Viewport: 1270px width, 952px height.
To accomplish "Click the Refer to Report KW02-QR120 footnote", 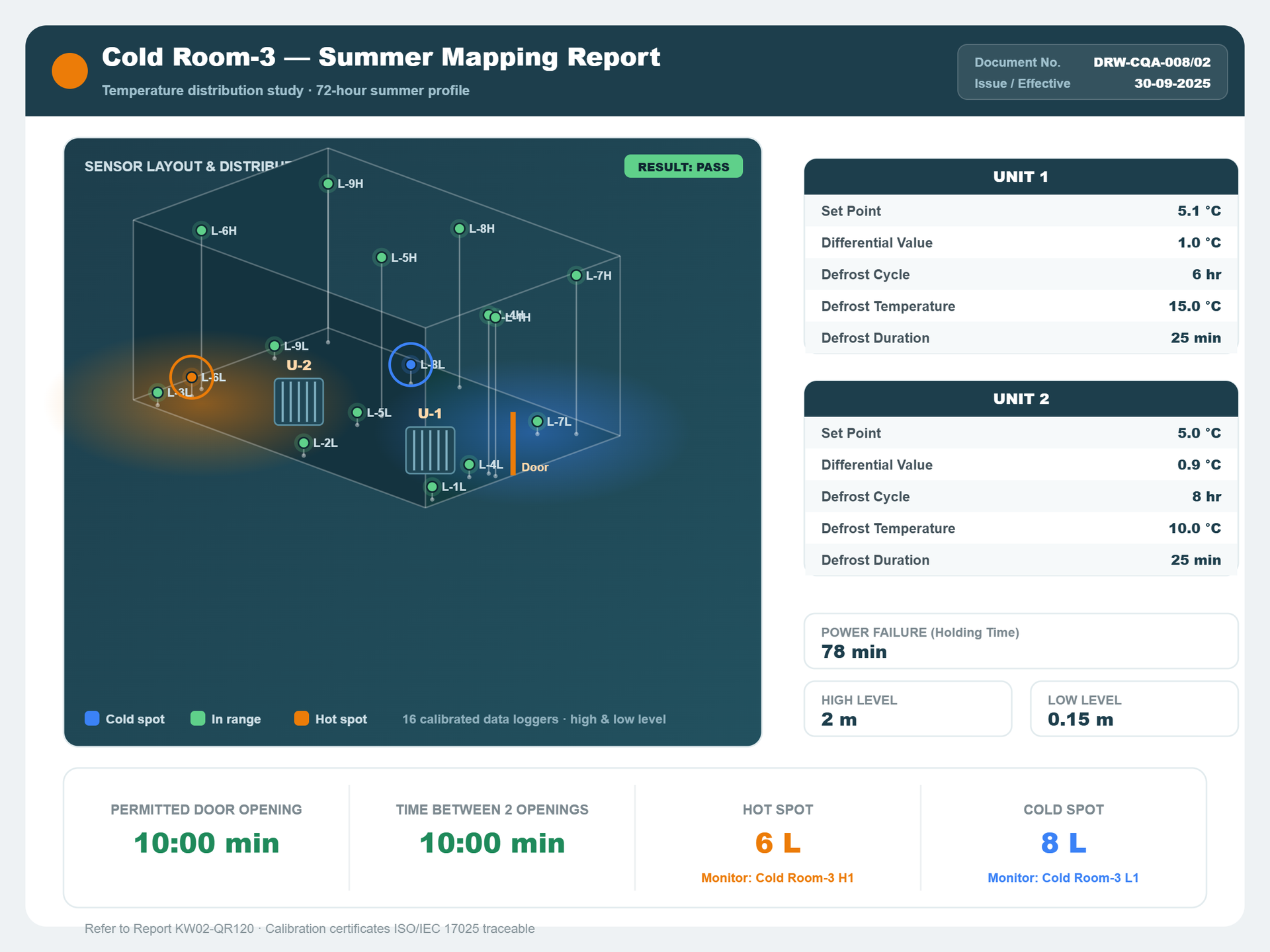I will (310, 929).
